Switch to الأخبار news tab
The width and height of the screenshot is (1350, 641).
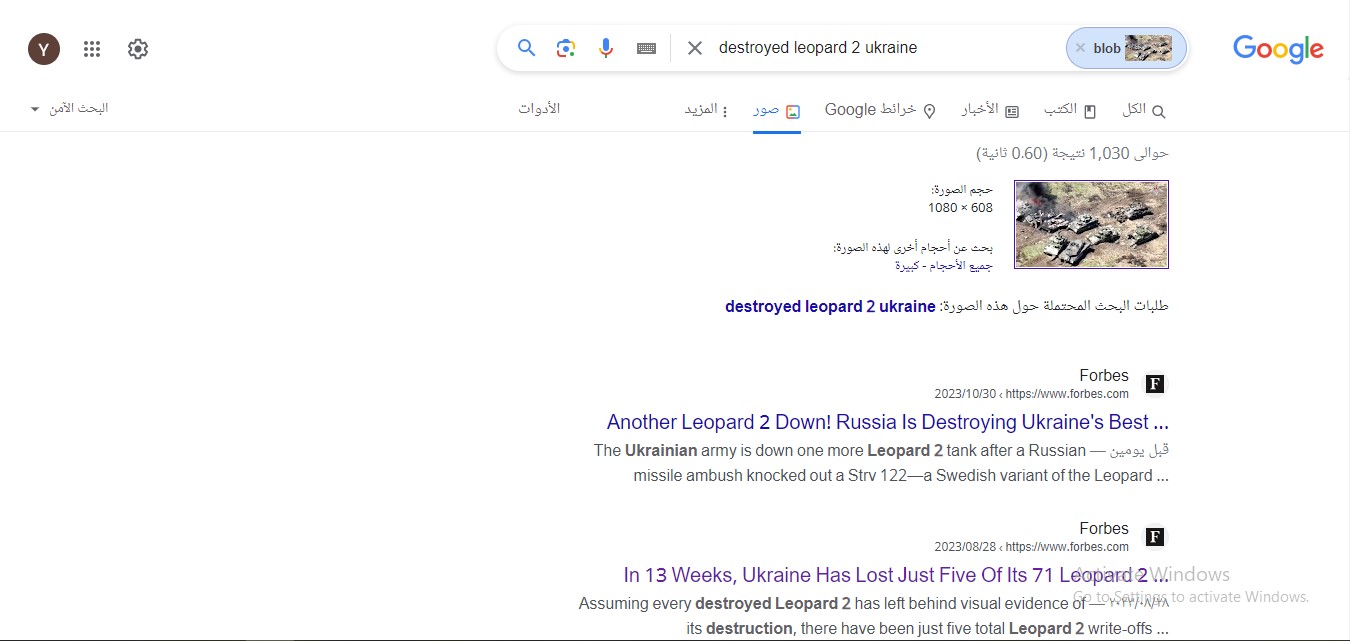pyautogui.click(x=990, y=110)
